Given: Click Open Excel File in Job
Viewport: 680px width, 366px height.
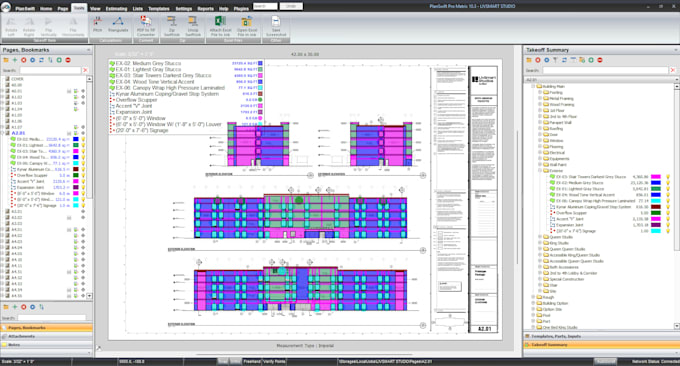Looking at the screenshot, I should click(x=247, y=22).
